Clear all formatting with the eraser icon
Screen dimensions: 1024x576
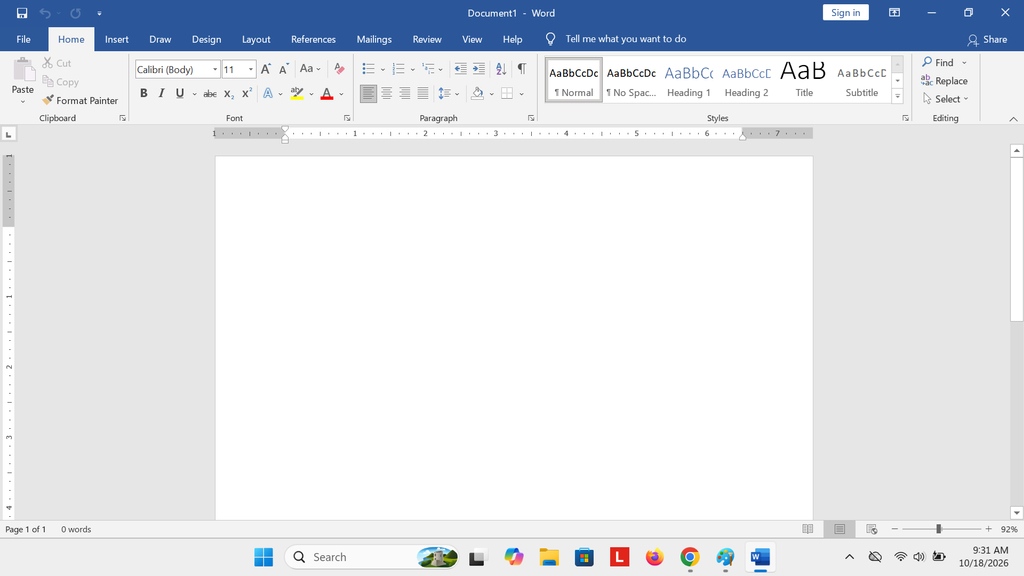(x=339, y=69)
